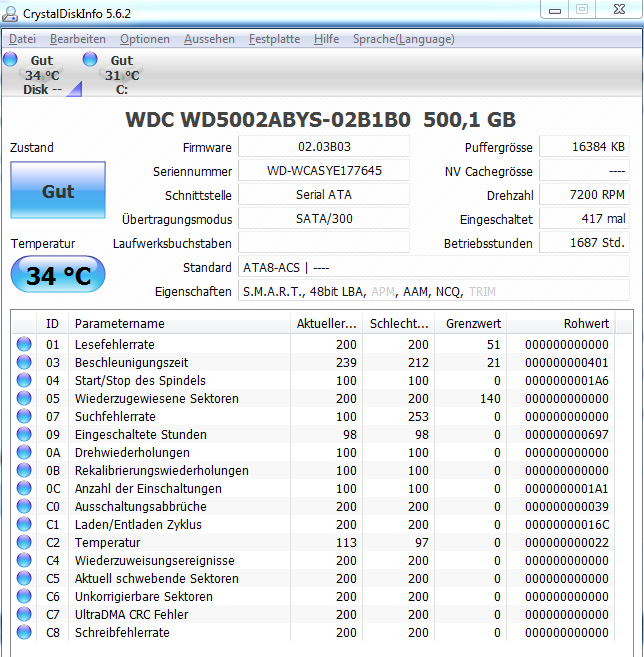The width and height of the screenshot is (644, 657).
Task: Select raw value 00000000016C
Action: (566, 525)
